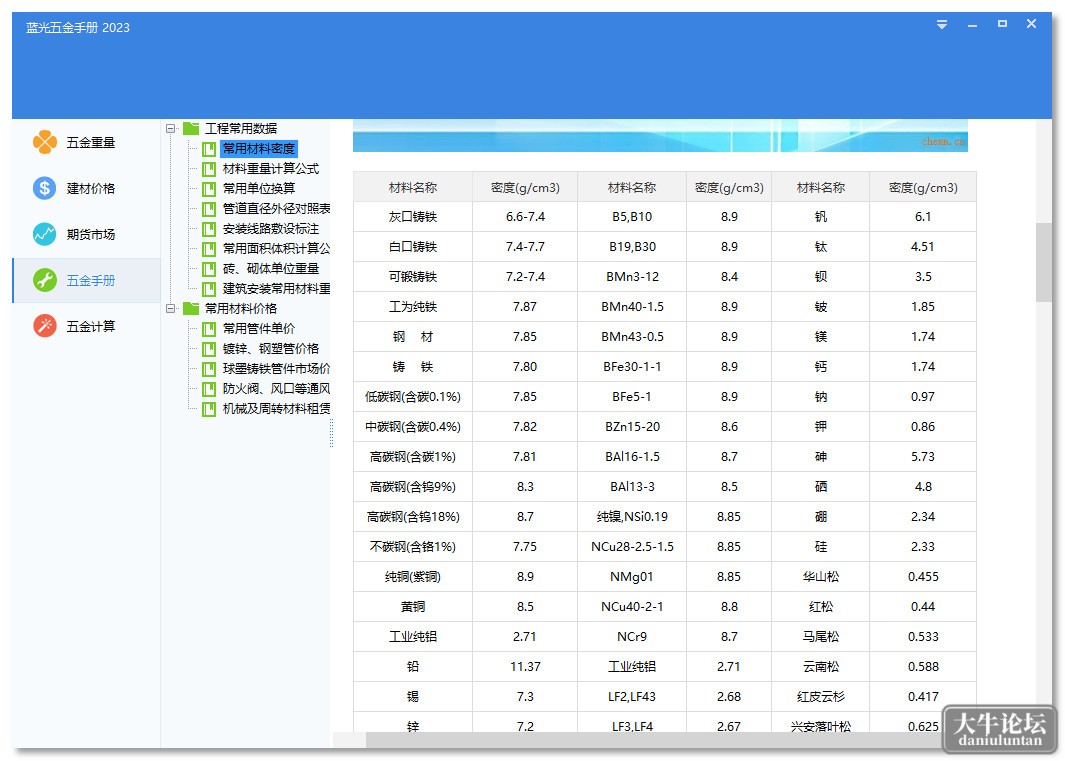Open the 防火阀、风口等通风 tree item
This screenshot has width=1065, height=761.
(276, 389)
